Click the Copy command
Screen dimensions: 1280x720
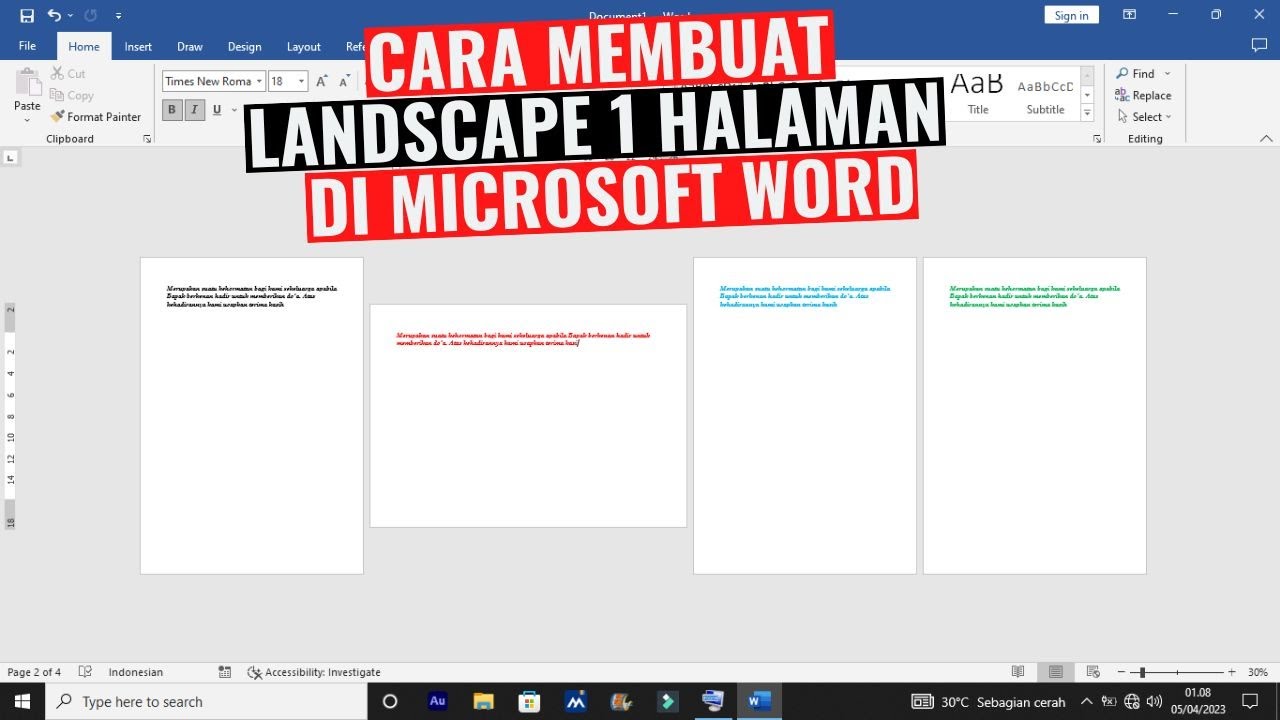pyautogui.click(x=72, y=95)
